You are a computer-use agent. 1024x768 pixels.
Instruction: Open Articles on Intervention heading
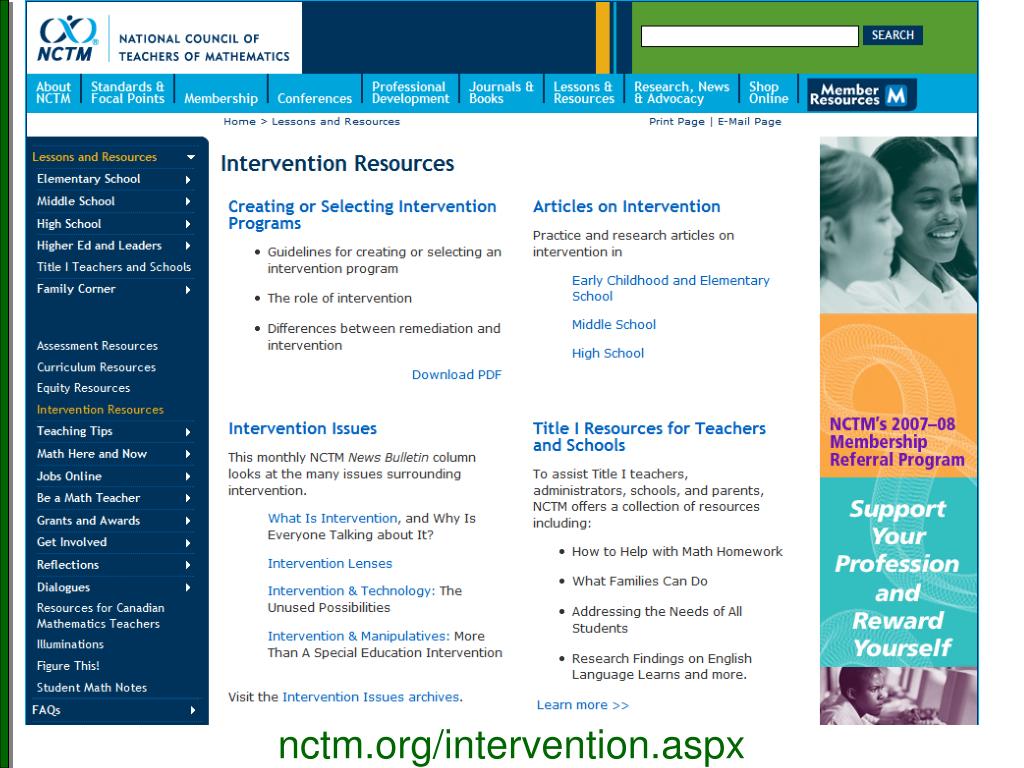point(626,206)
